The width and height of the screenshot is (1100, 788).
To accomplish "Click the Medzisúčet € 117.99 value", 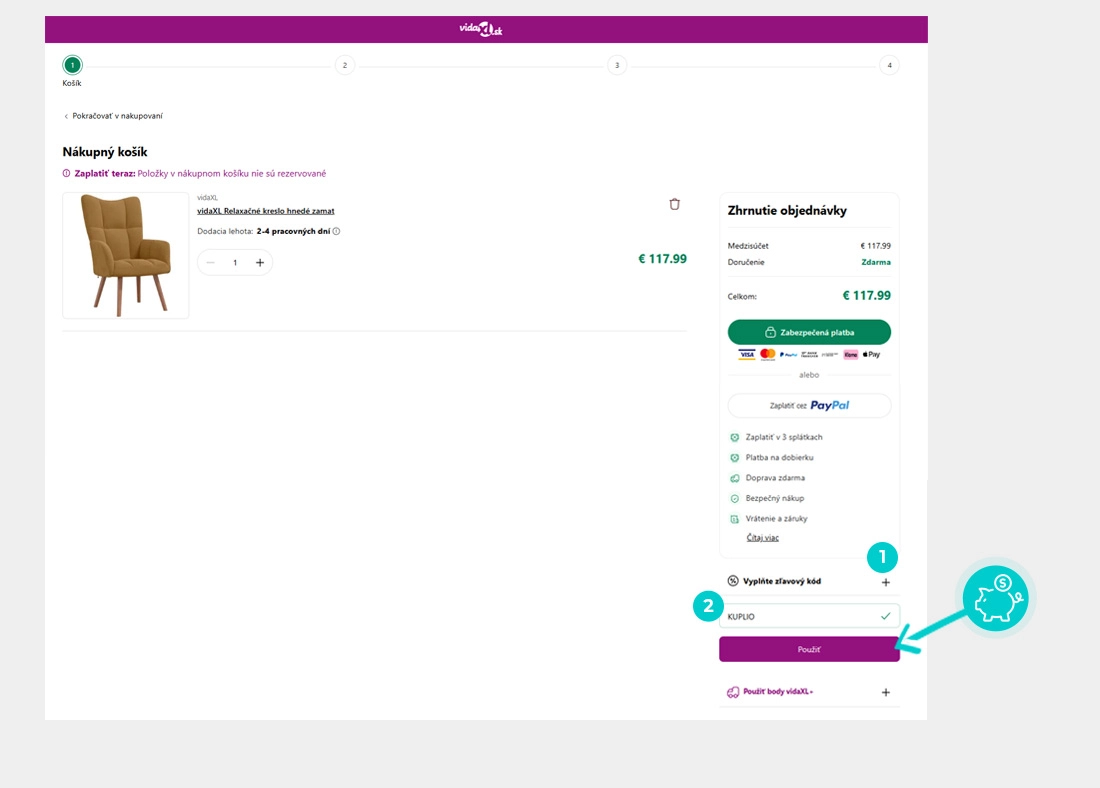I will click(876, 246).
